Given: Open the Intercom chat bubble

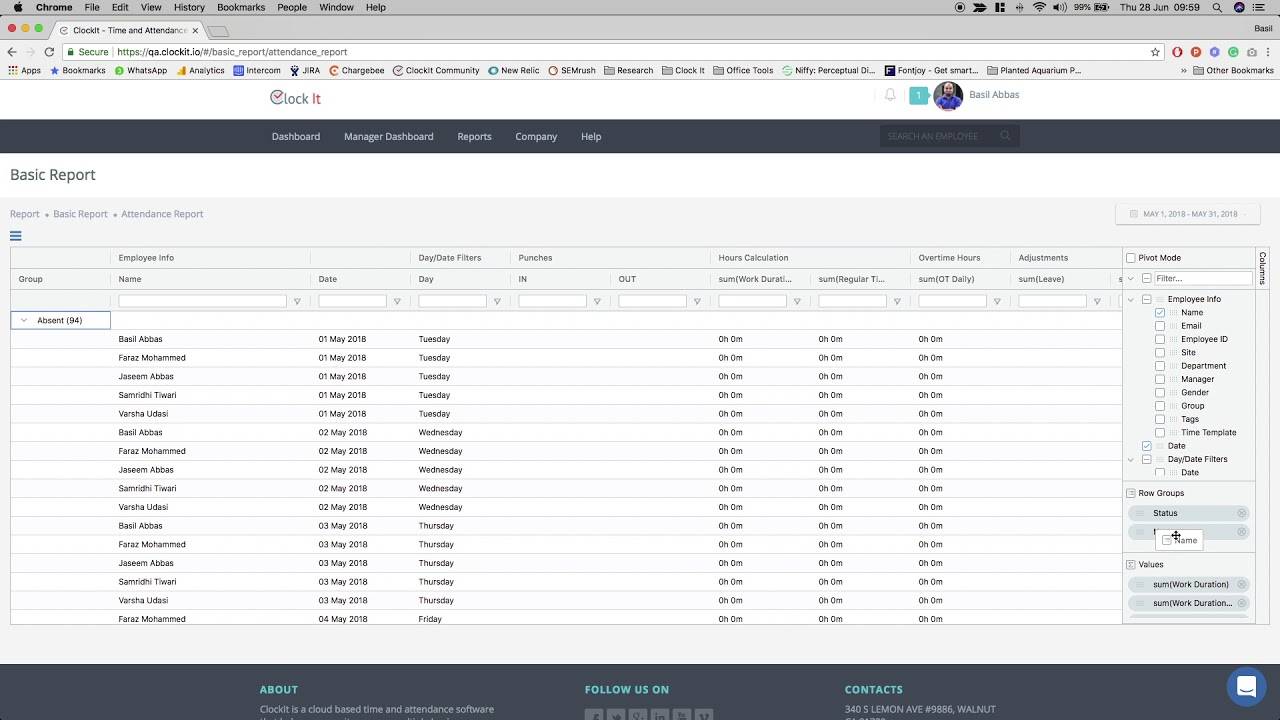Looking at the screenshot, I should [x=1246, y=687].
